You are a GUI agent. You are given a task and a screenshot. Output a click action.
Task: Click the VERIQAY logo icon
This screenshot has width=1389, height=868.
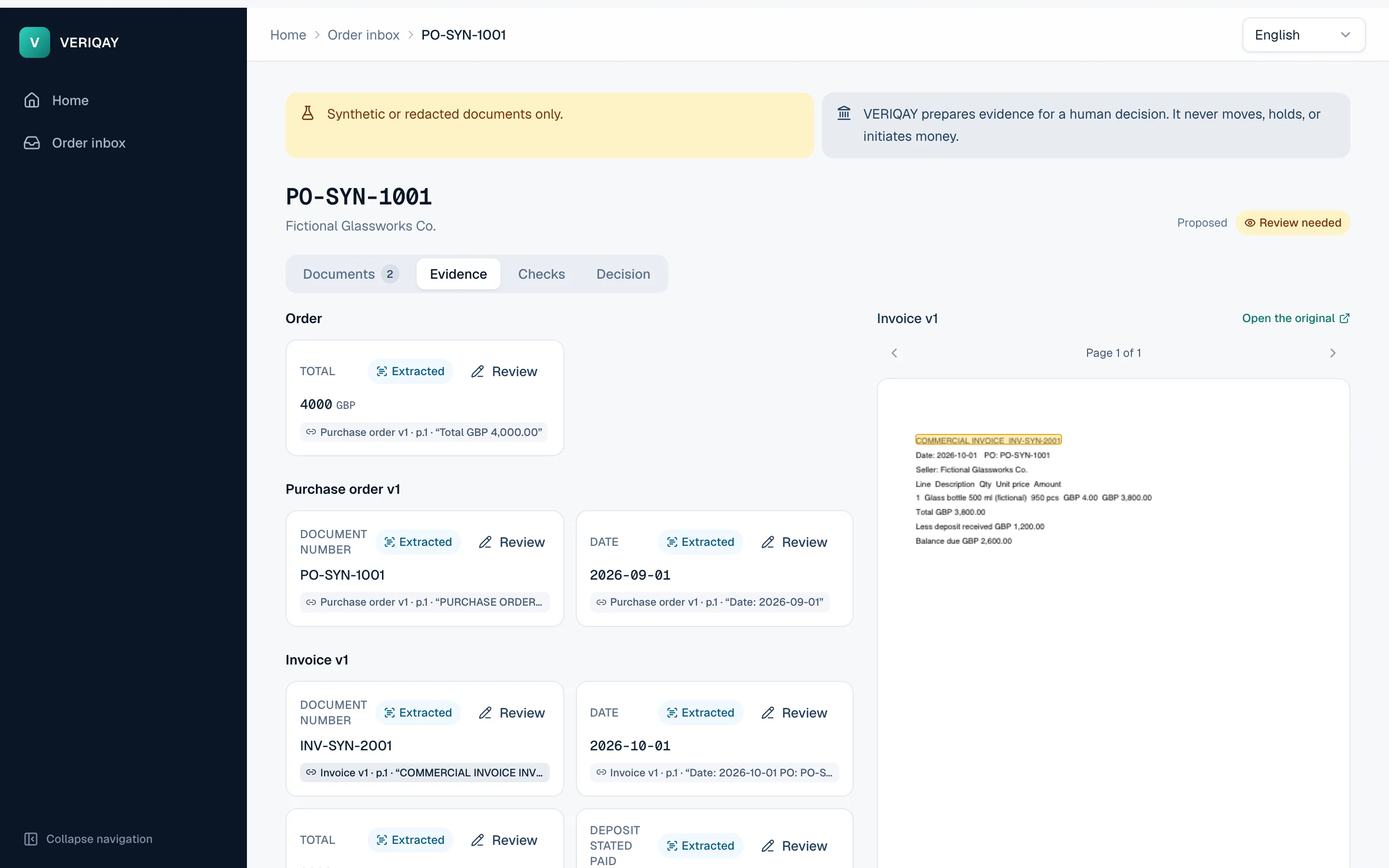(x=34, y=42)
